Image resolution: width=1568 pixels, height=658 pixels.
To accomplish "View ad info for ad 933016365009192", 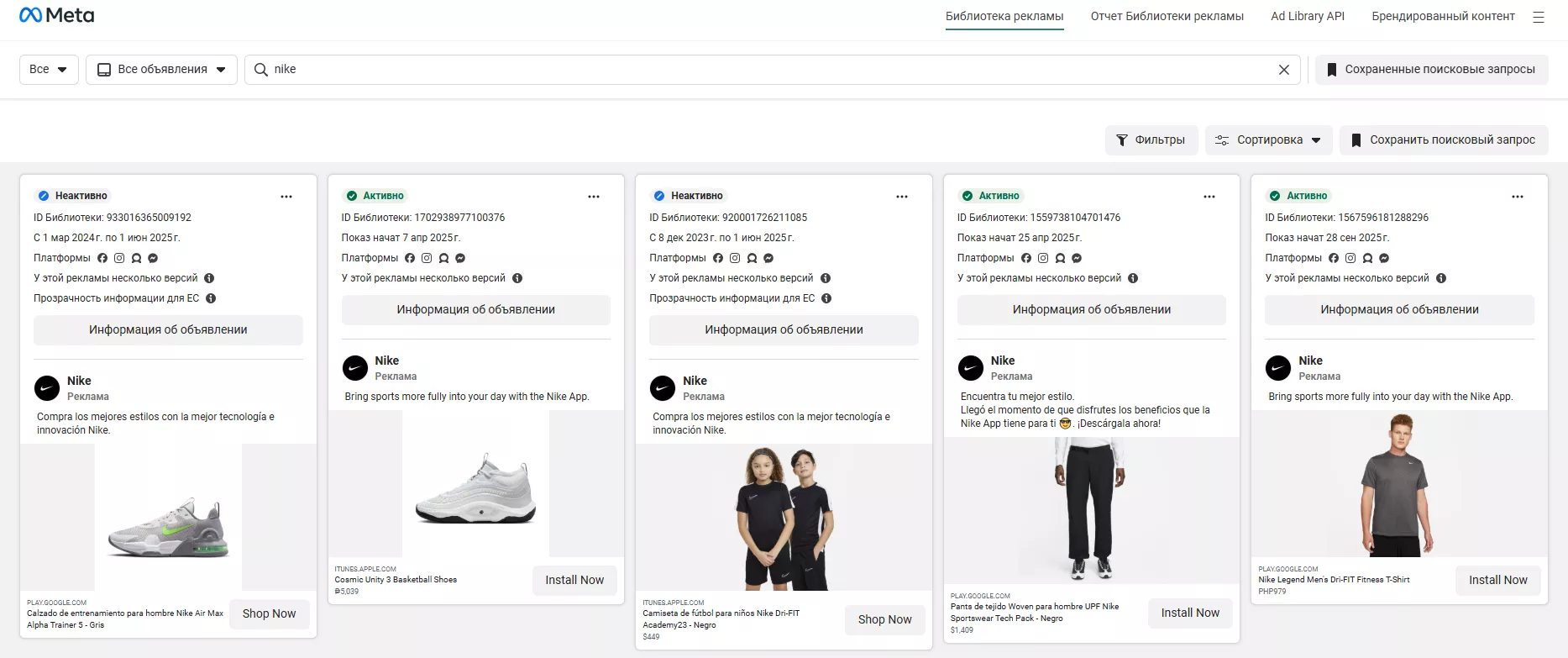I will tap(168, 330).
